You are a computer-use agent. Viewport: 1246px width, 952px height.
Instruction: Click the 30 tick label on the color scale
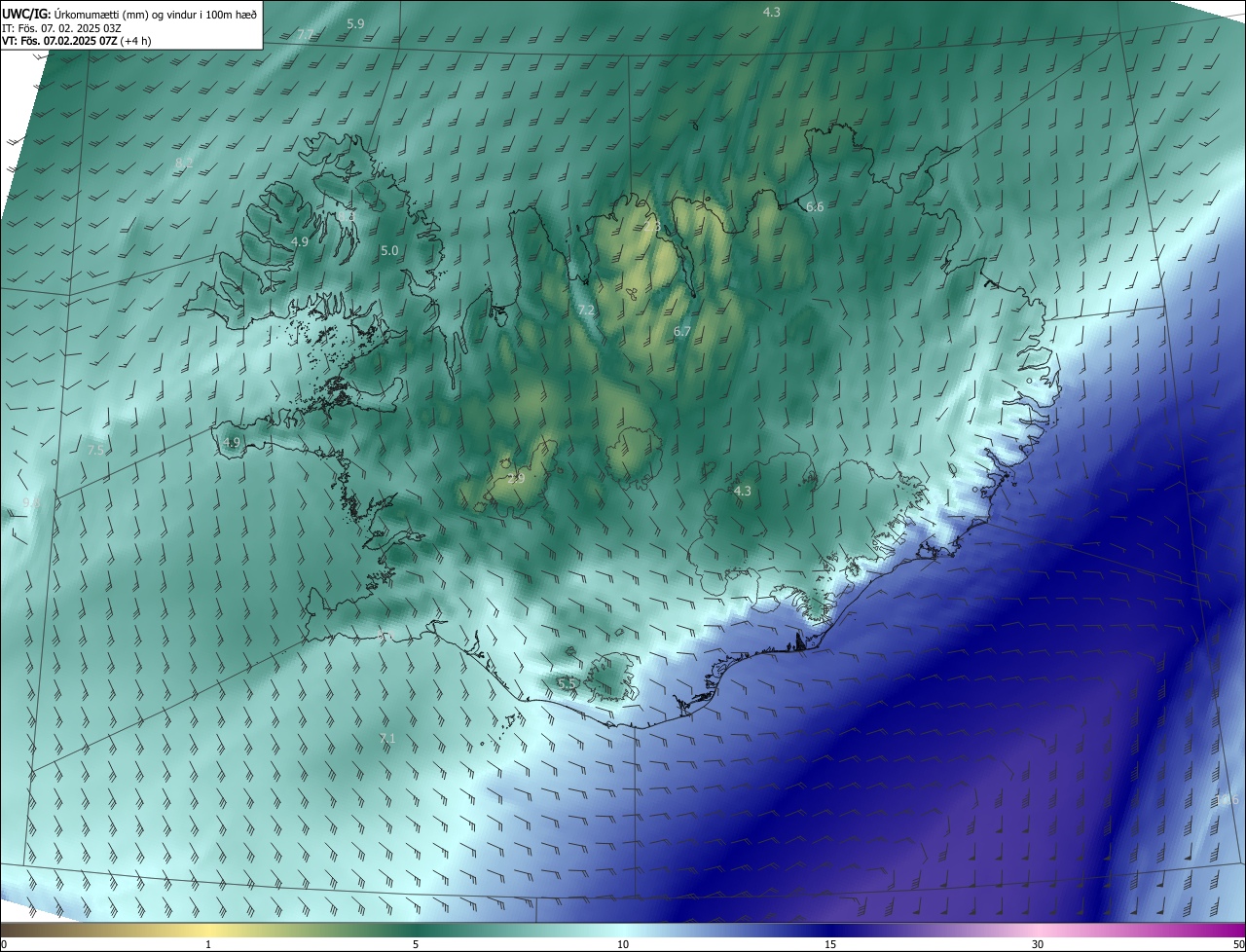(1038, 944)
